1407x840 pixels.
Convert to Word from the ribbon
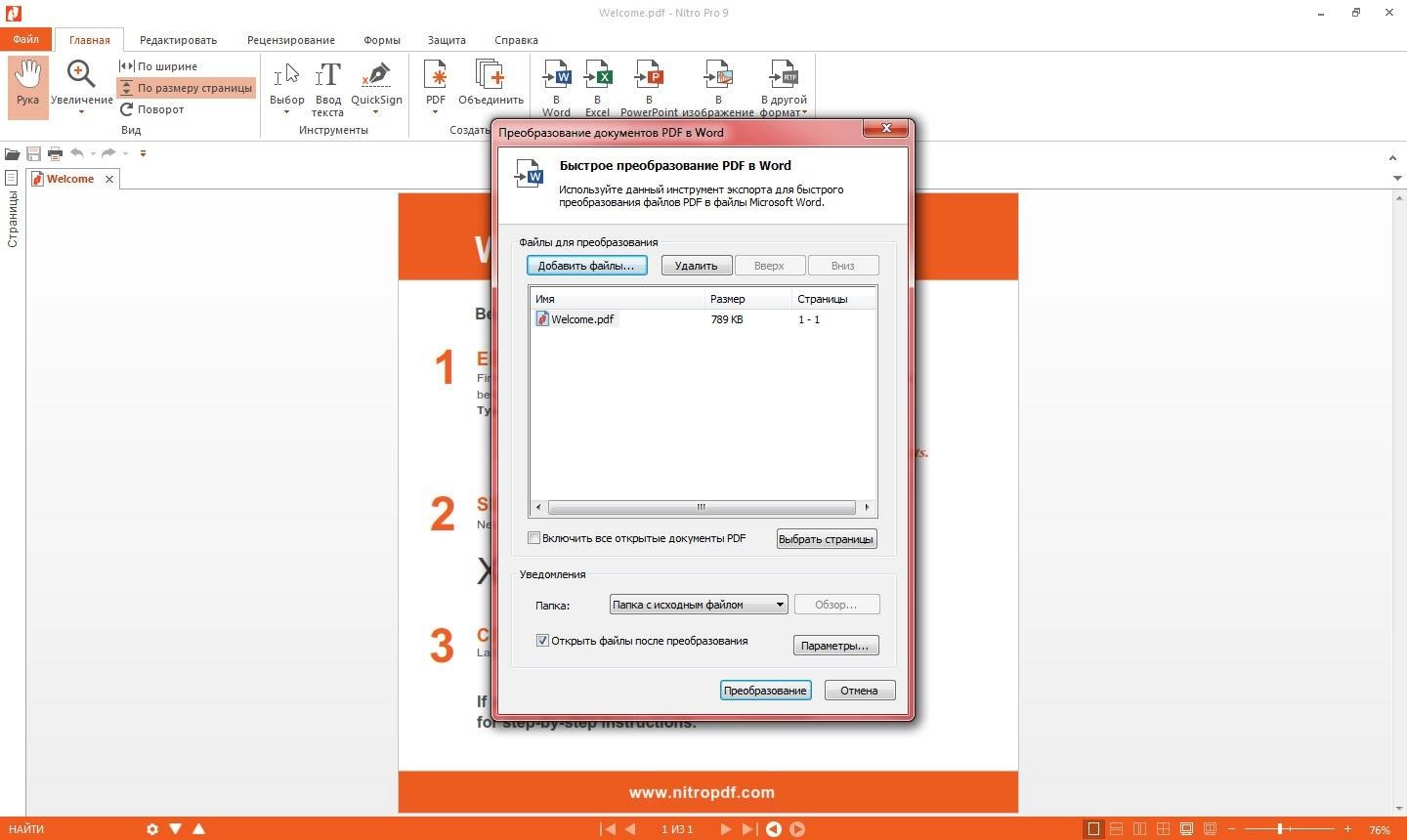556,75
